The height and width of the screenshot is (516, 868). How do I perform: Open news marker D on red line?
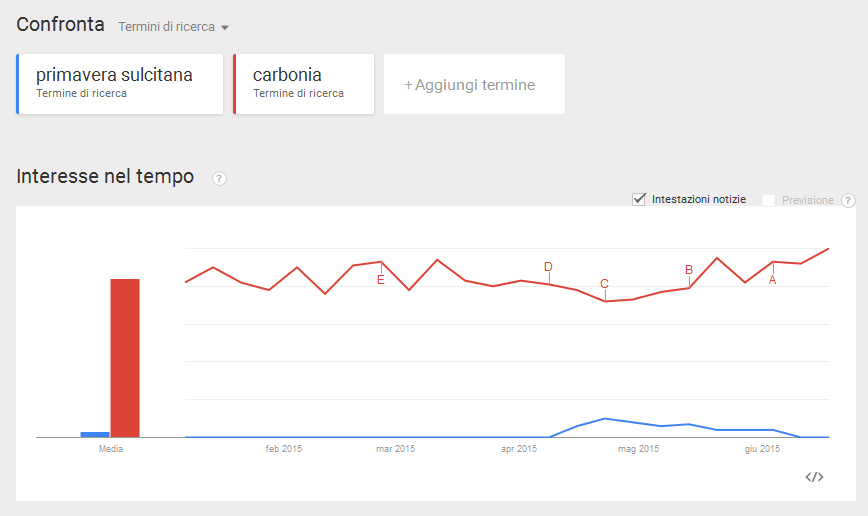click(x=548, y=266)
